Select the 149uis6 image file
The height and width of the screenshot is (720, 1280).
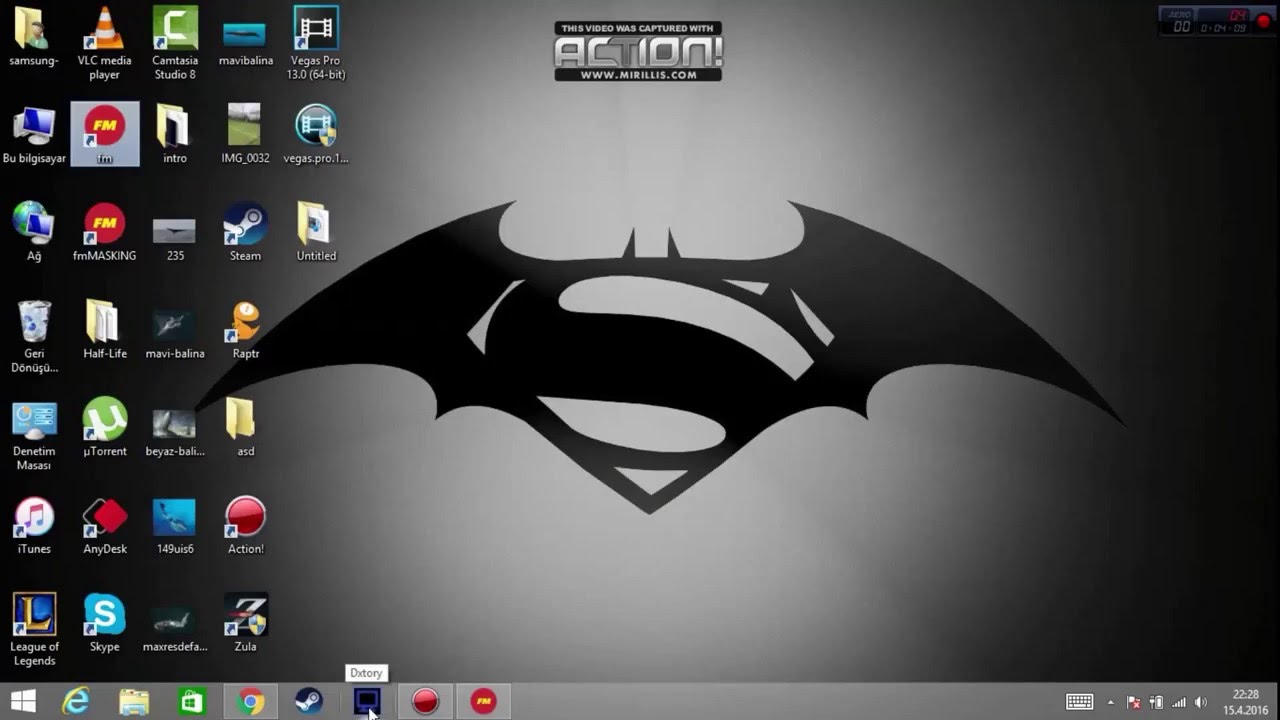[x=175, y=526]
